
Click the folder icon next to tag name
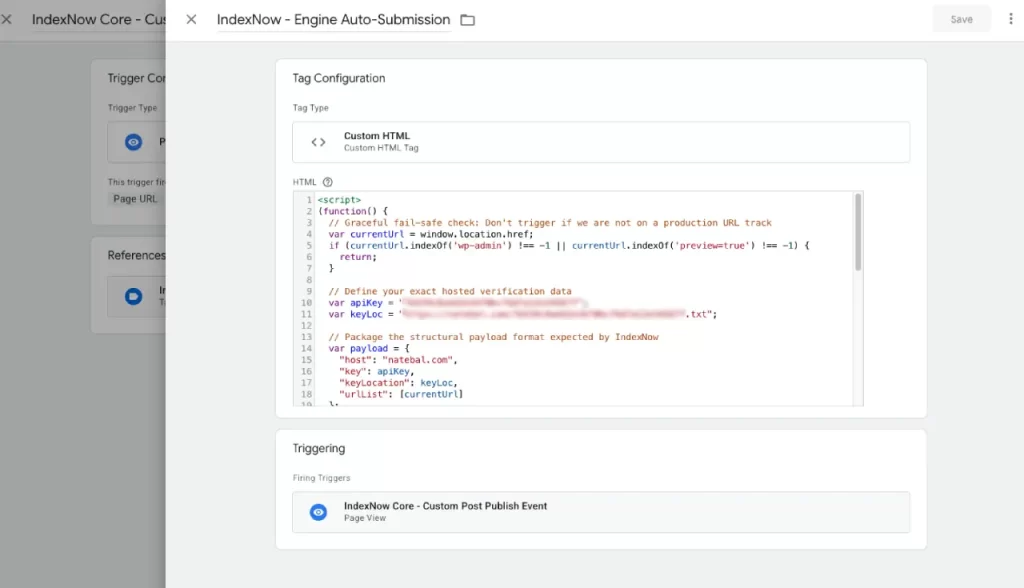click(x=468, y=20)
